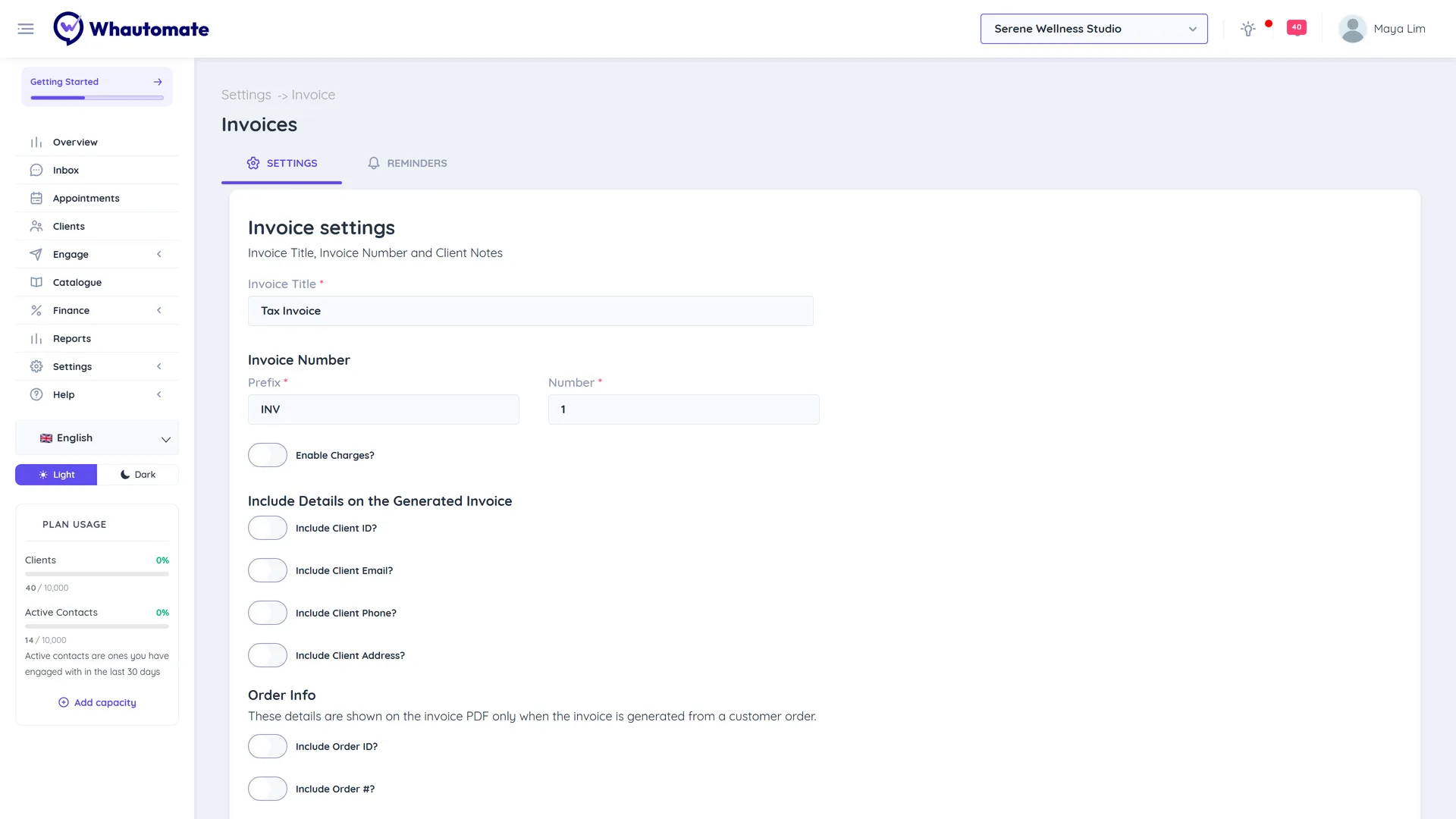Toggle Include Client Address switch

click(x=268, y=655)
